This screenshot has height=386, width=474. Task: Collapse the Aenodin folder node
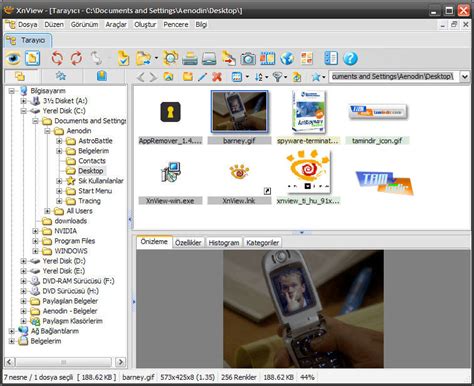coord(47,131)
